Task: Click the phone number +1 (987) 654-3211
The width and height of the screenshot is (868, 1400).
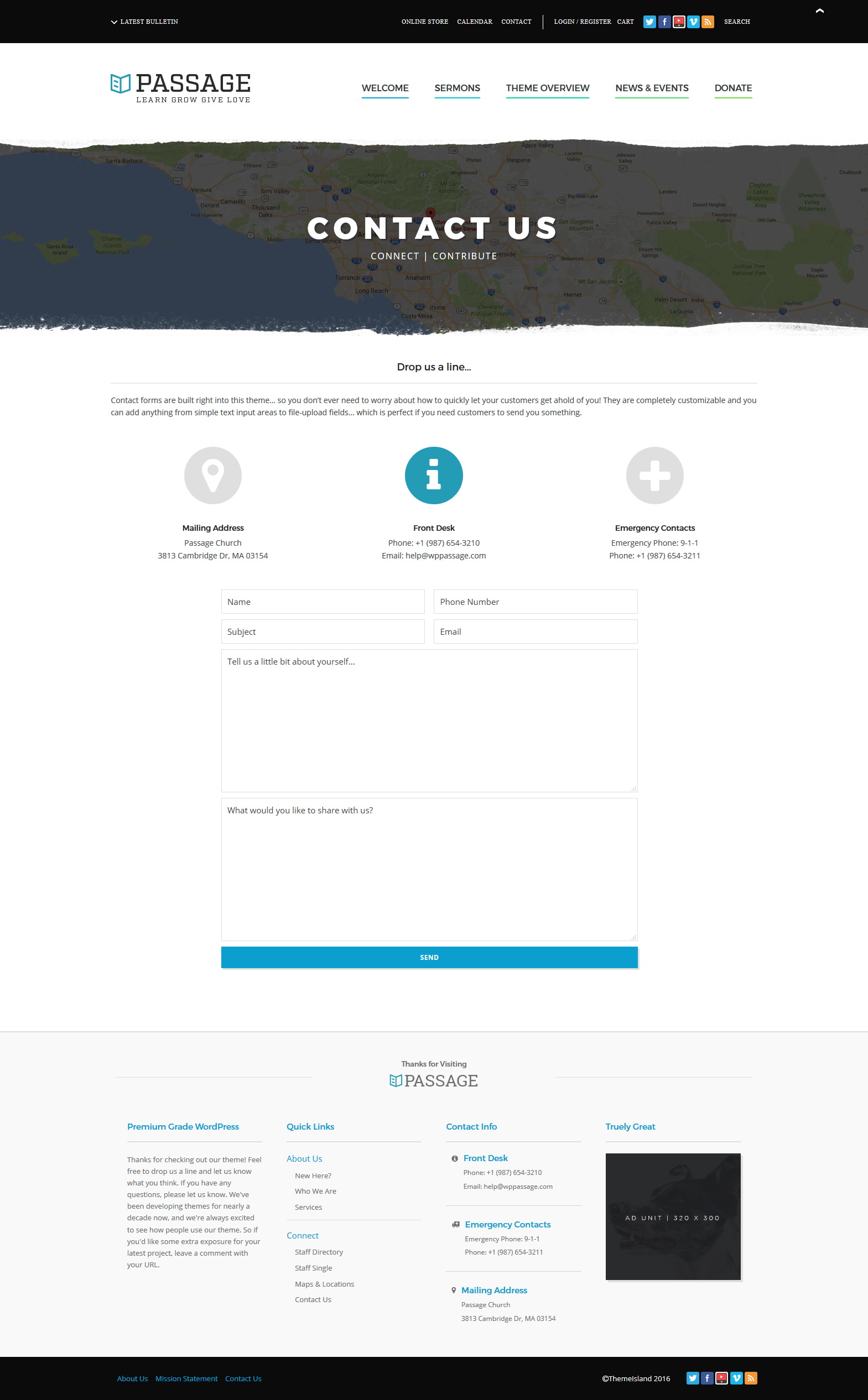Action: click(x=668, y=555)
